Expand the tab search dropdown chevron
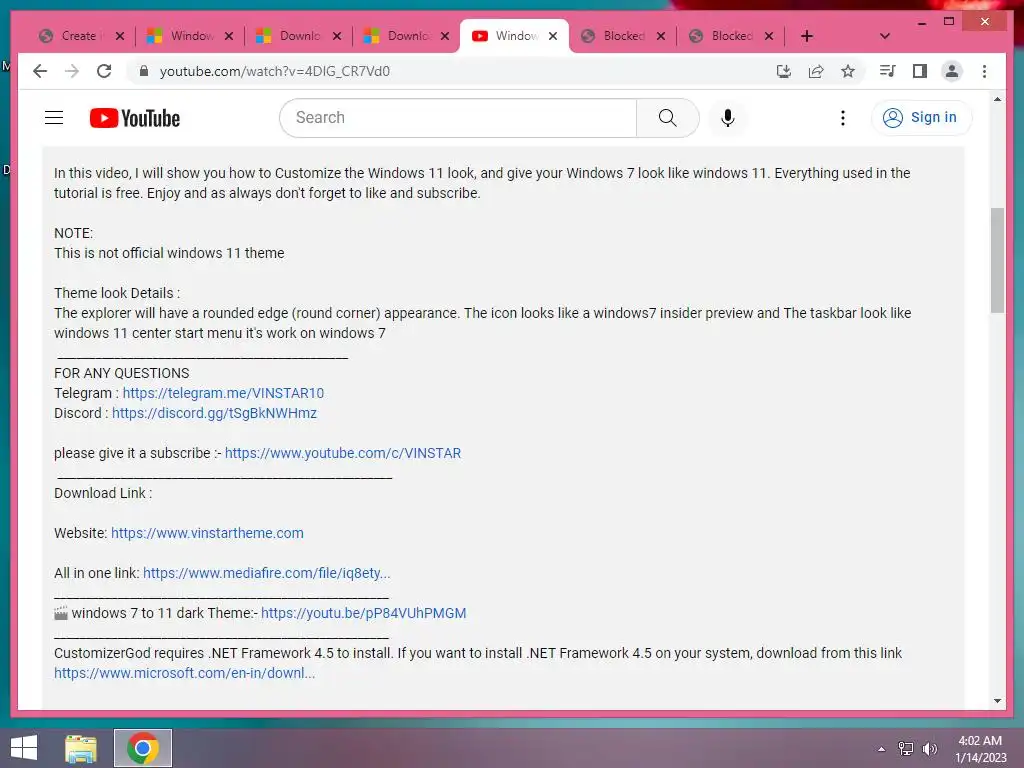 885,36
